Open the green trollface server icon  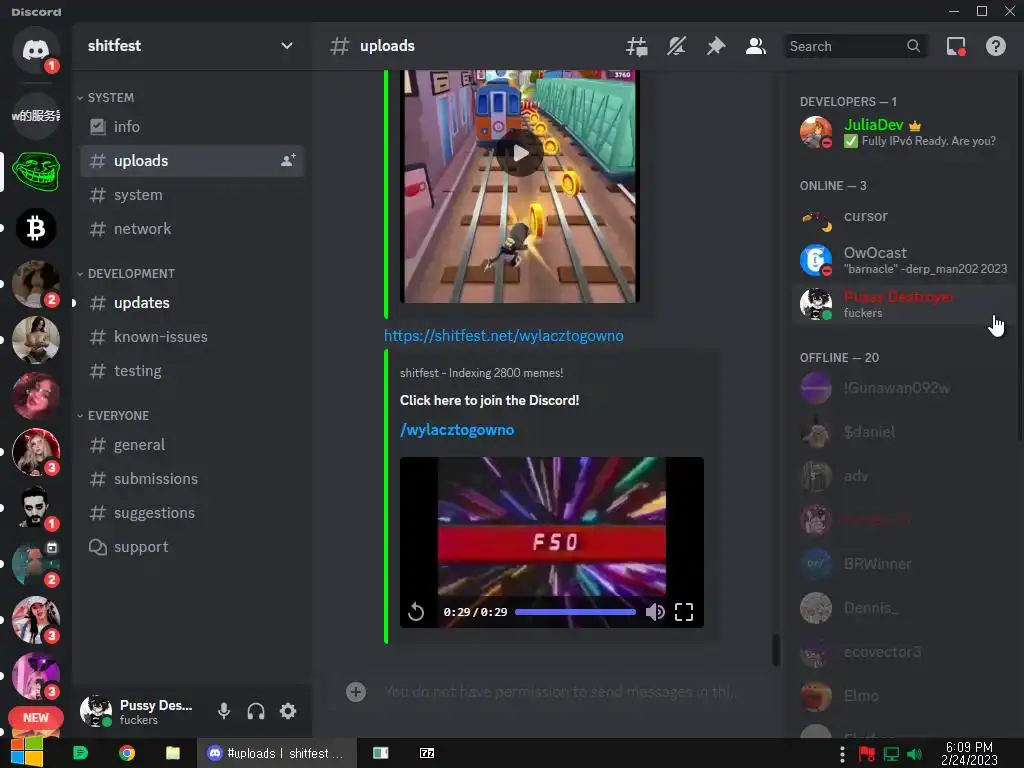pyautogui.click(x=35, y=172)
